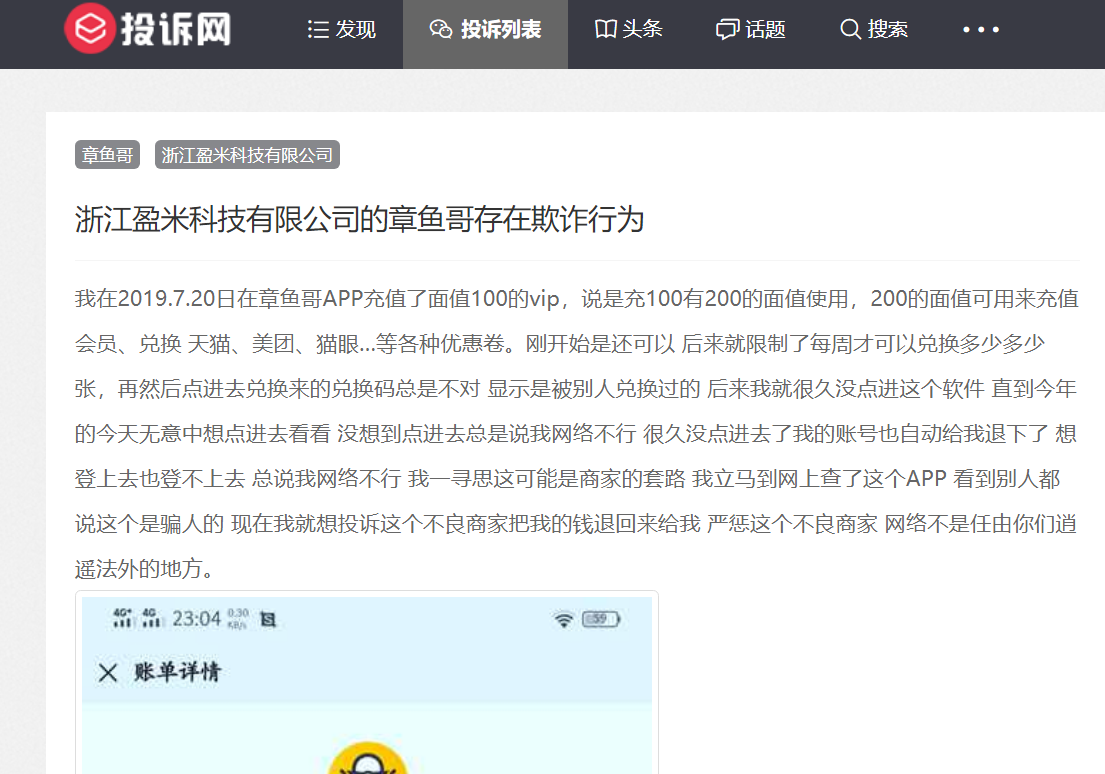Open the 头条 section
This screenshot has width=1105, height=774.
coord(629,30)
